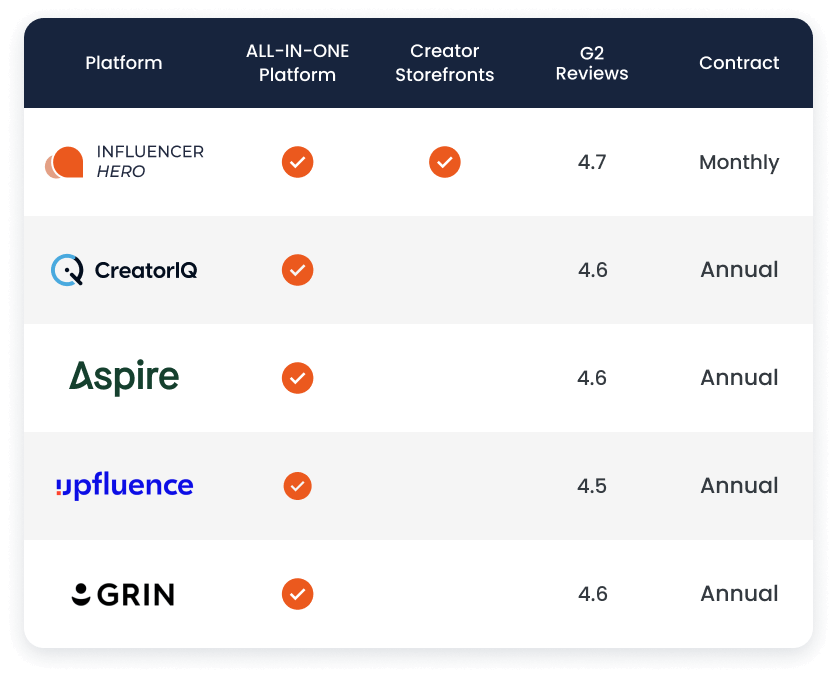This screenshot has height=678, width=837.
Task: Click upfluence's 4.5 G2 rating
Action: (x=592, y=486)
